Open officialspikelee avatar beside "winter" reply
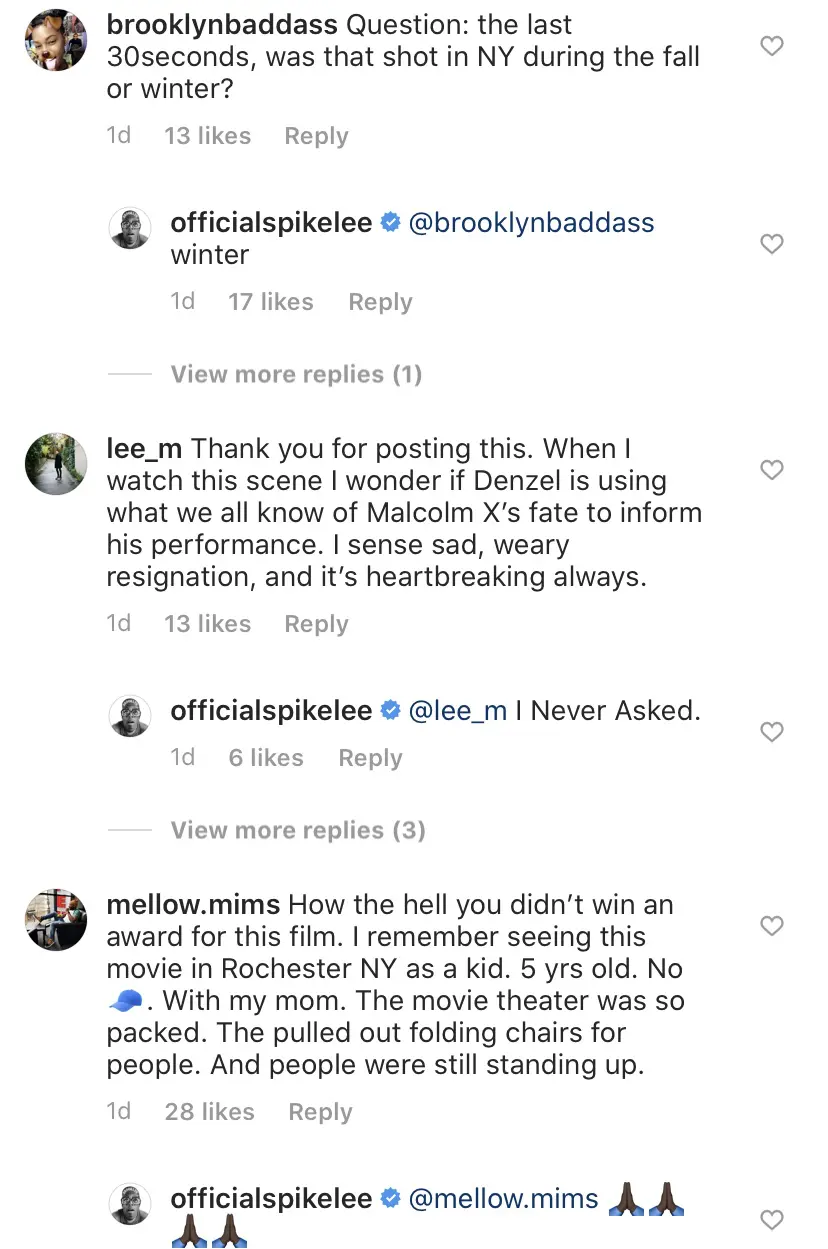Screen dimensions: 828x1249 129,230
